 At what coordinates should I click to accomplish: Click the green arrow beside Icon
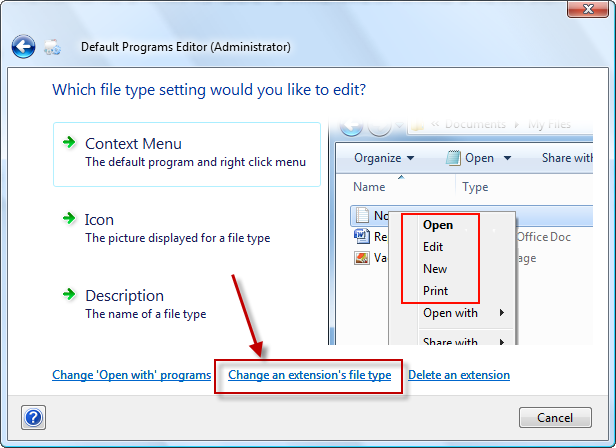69,218
